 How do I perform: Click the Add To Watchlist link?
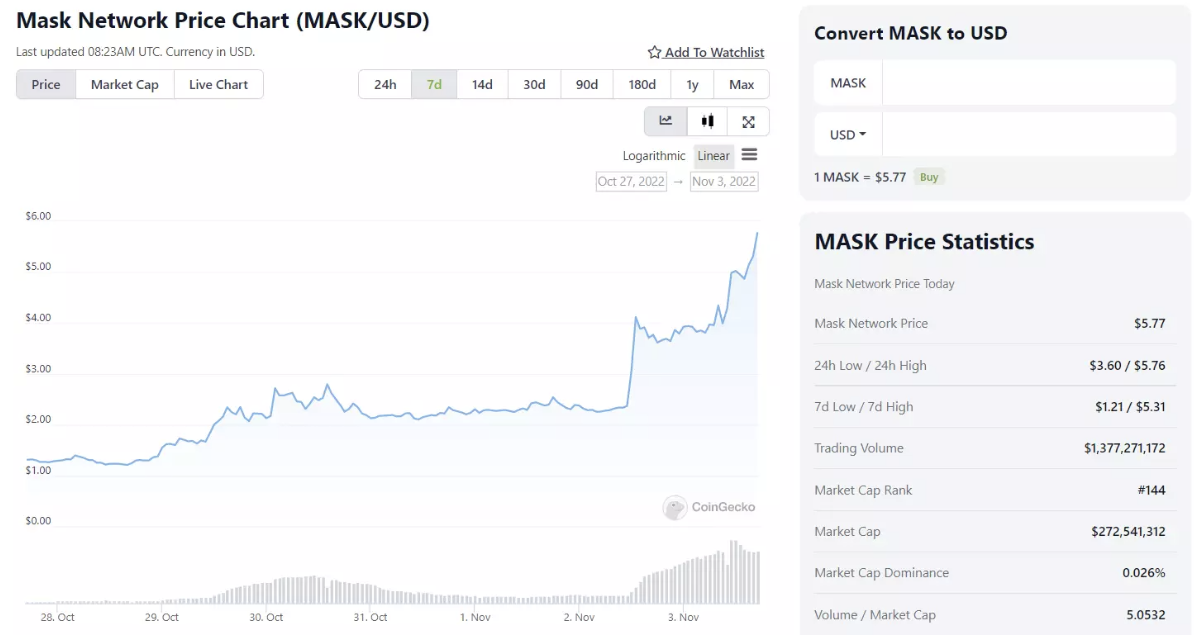coord(714,52)
